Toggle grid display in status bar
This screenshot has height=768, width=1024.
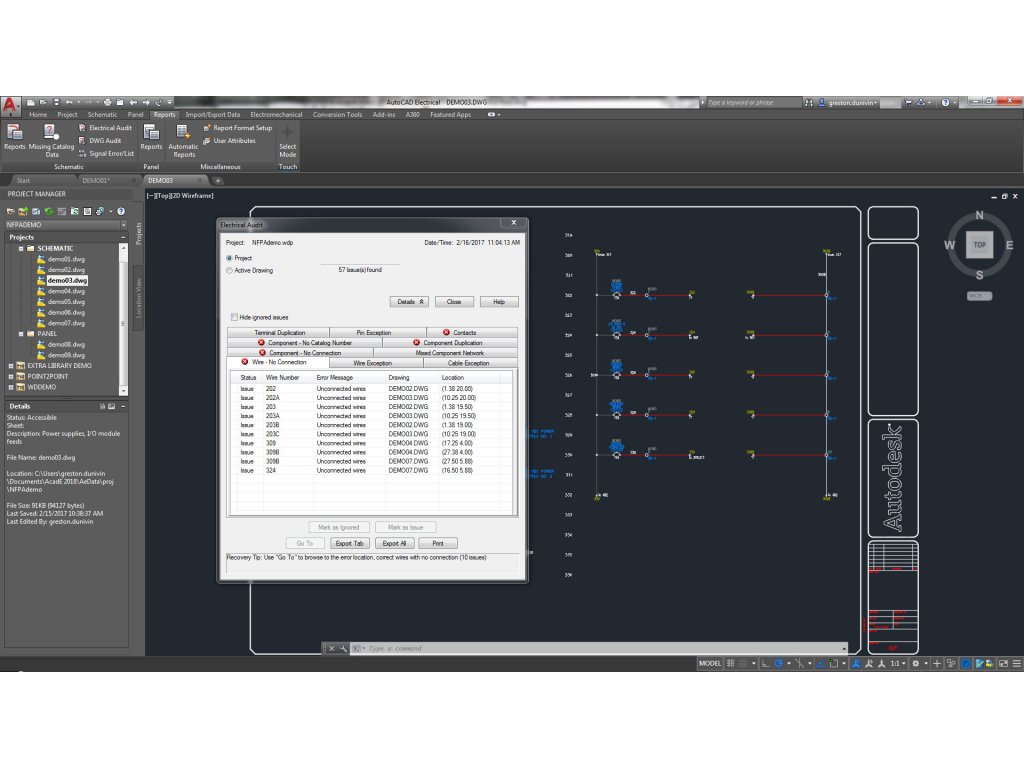pos(731,664)
